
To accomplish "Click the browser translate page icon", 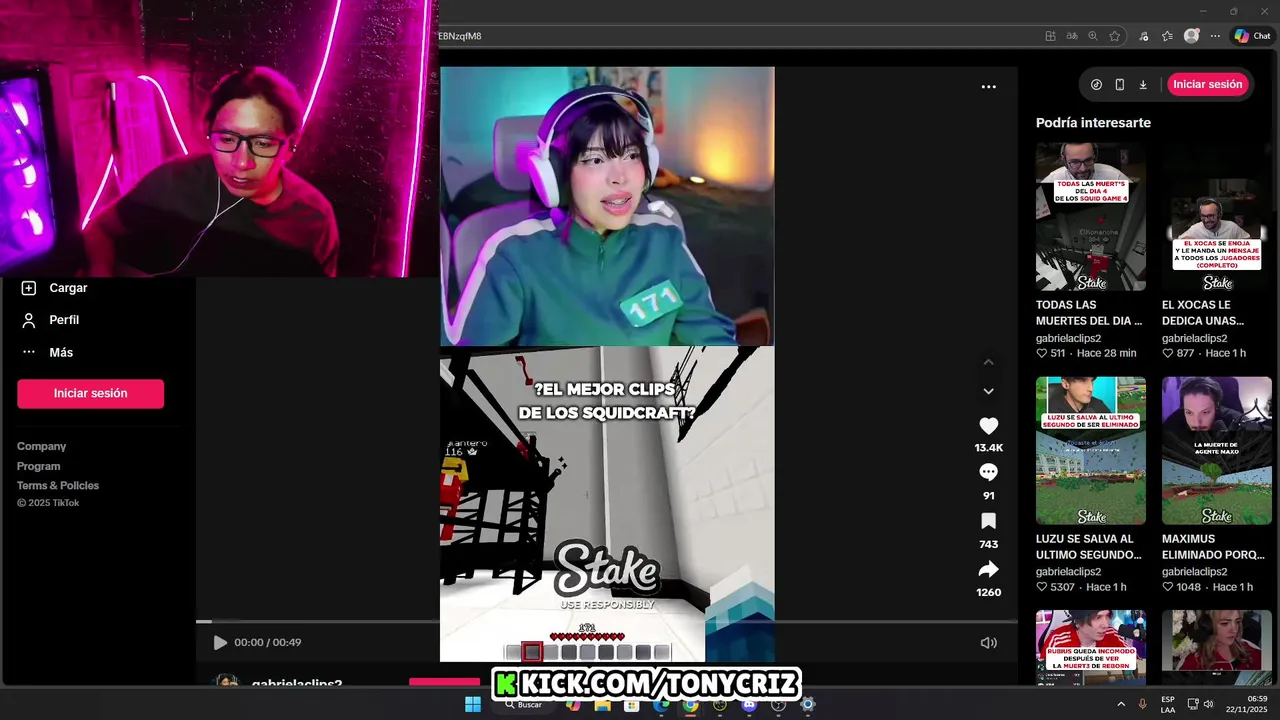I will tap(1072, 36).
